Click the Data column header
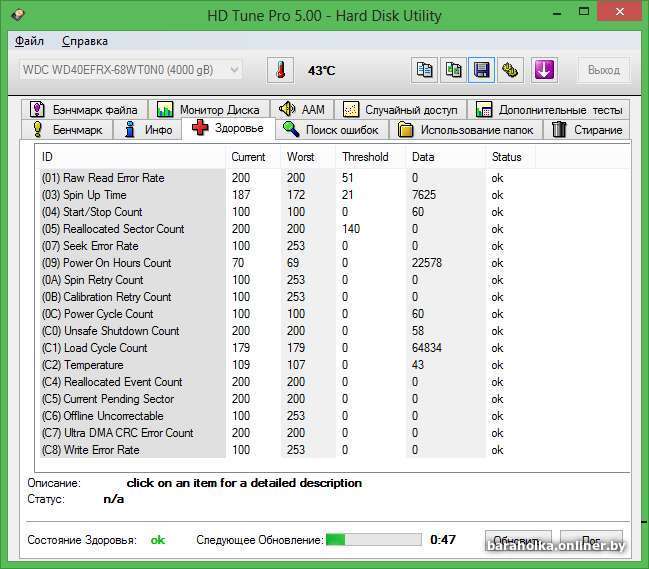 (x=446, y=157)
